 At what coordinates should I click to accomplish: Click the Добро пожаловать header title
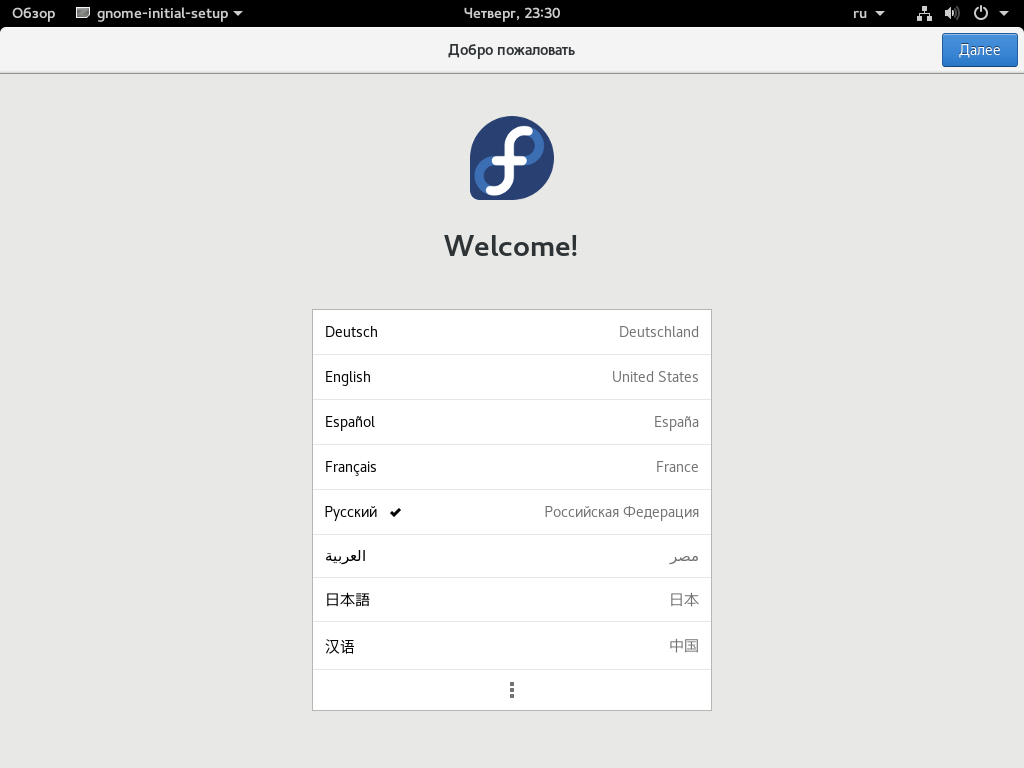(511, 50)
